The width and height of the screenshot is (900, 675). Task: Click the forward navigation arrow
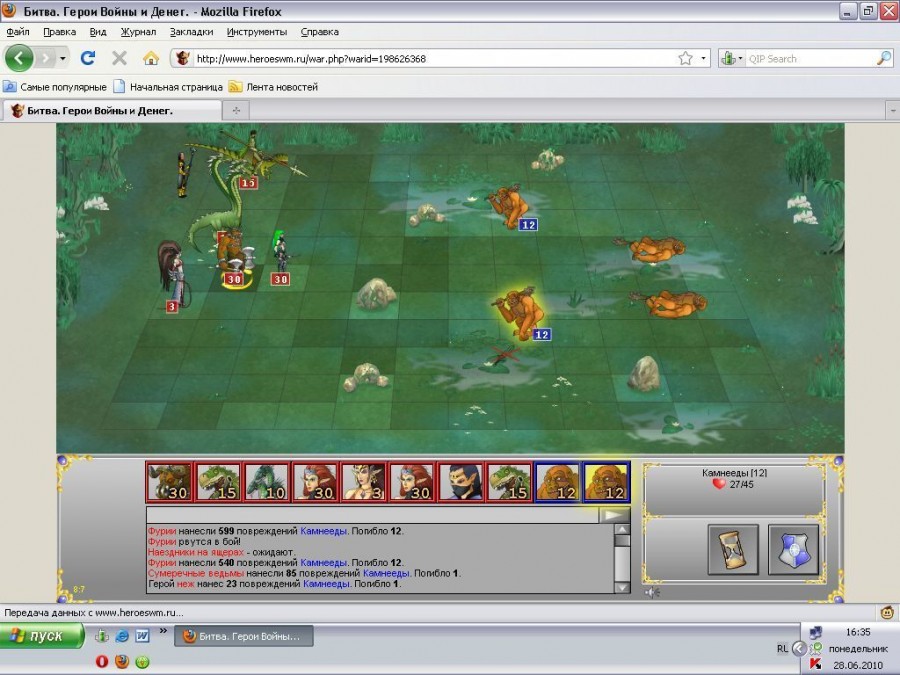coord(46,58)
